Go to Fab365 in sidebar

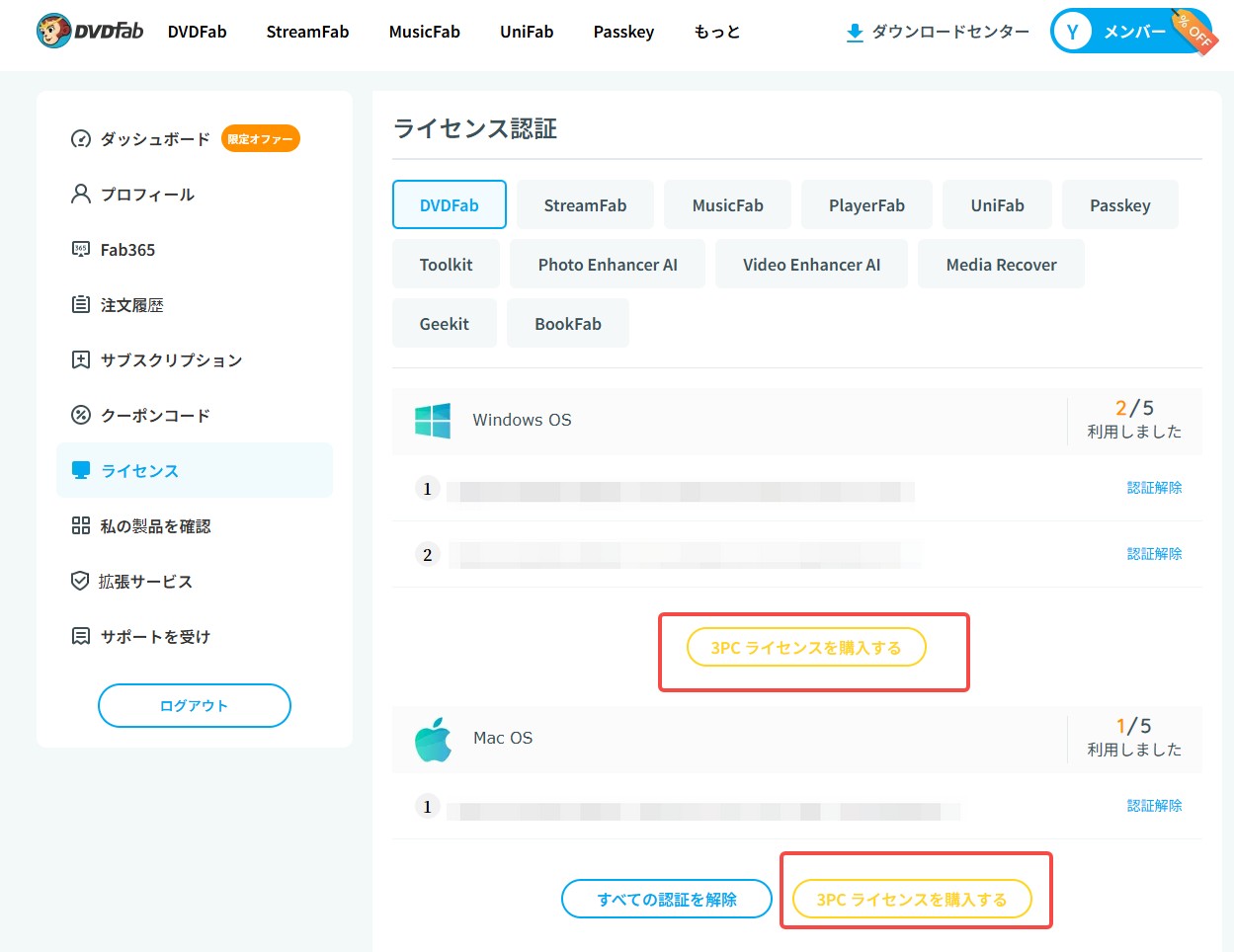pyautogui.click(x=127, y=250)
